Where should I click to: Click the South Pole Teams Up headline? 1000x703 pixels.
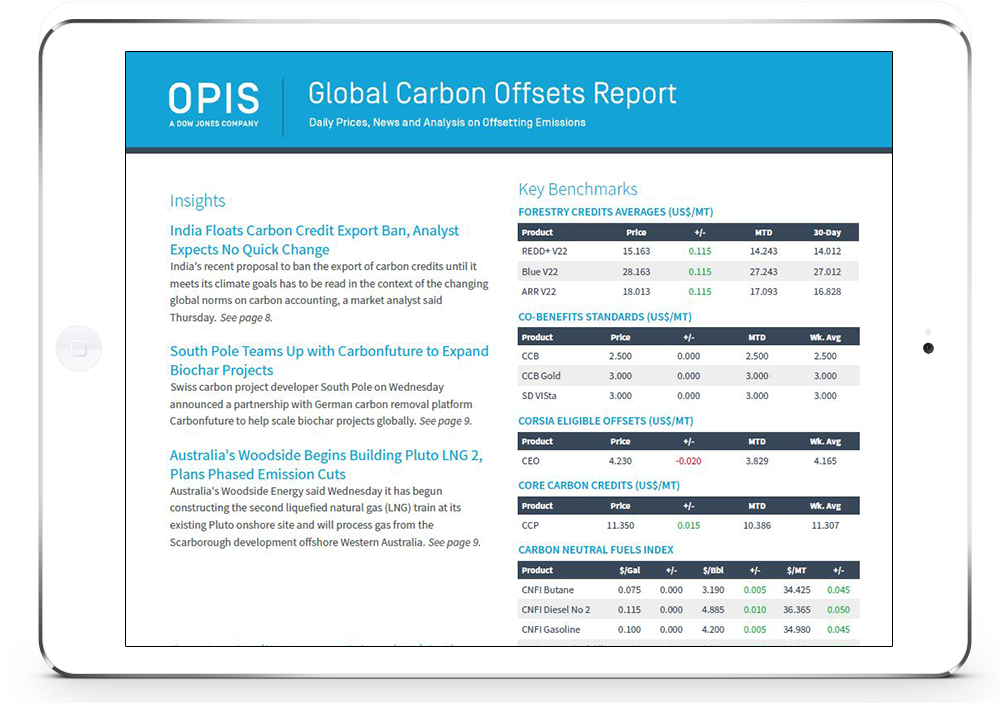click(x=330, y=362)
